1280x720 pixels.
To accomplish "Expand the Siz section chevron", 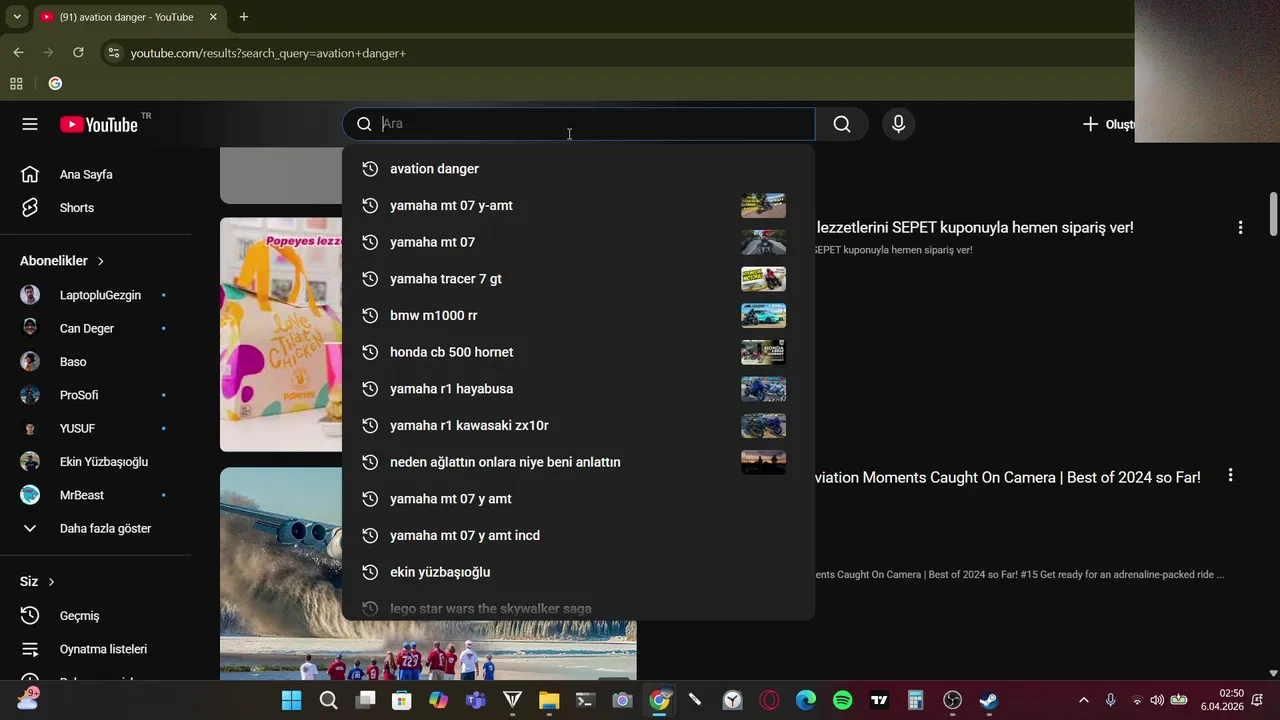I will [x=51, y=582].
